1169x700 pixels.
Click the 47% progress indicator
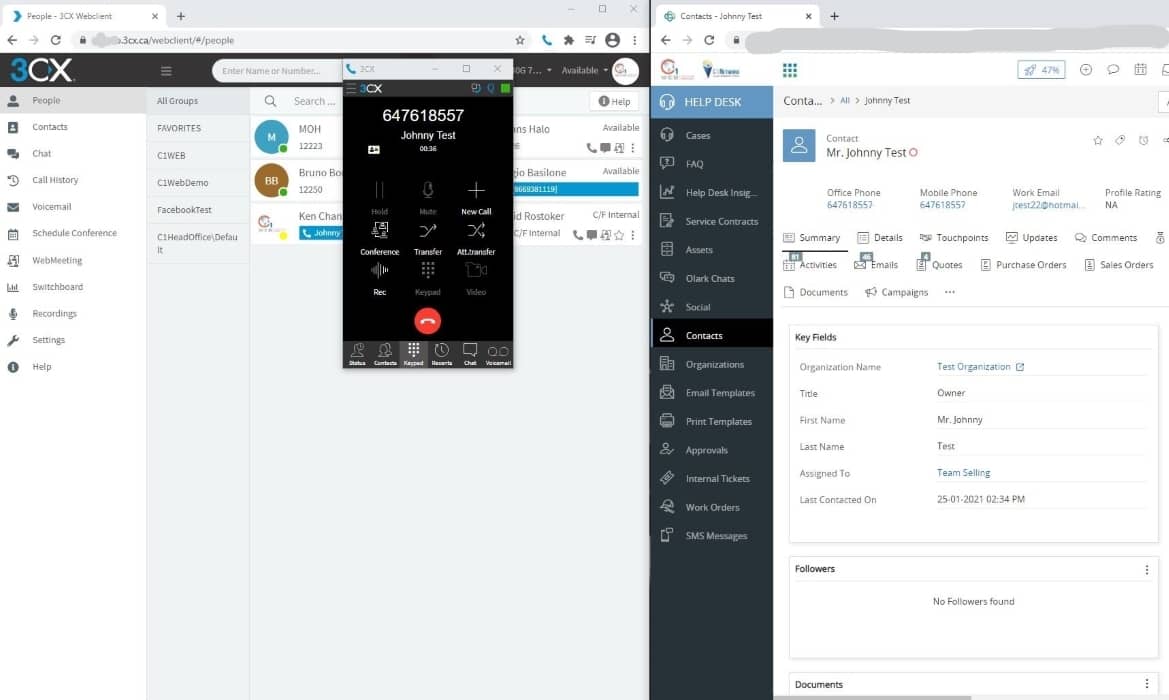click(1041, 70)
